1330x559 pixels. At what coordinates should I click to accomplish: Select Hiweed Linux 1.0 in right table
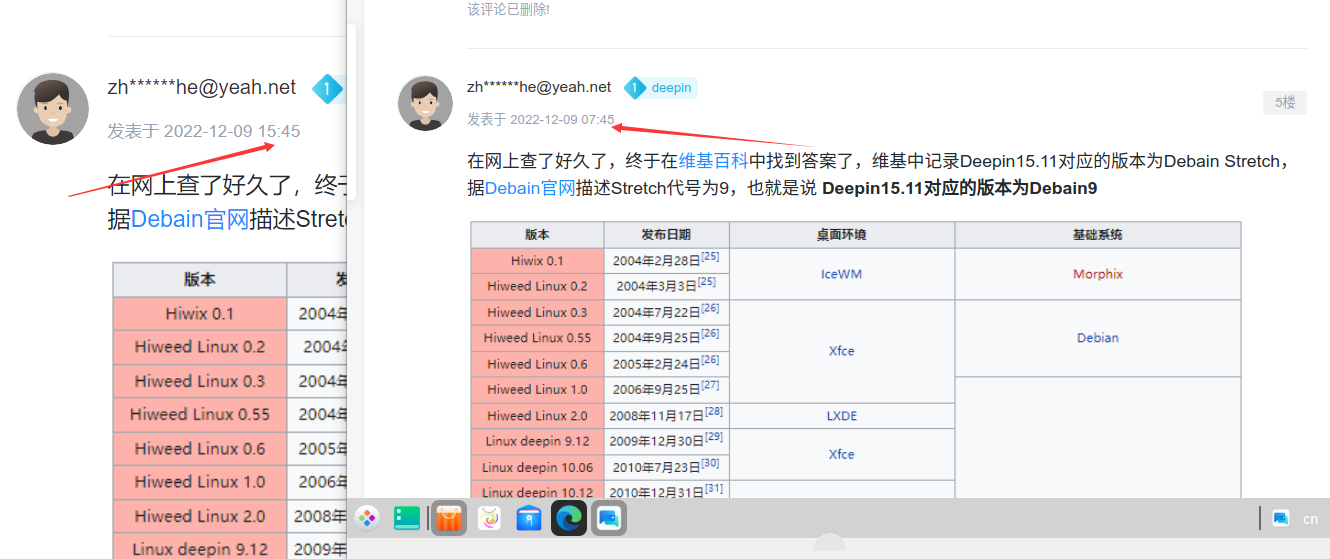537,390
